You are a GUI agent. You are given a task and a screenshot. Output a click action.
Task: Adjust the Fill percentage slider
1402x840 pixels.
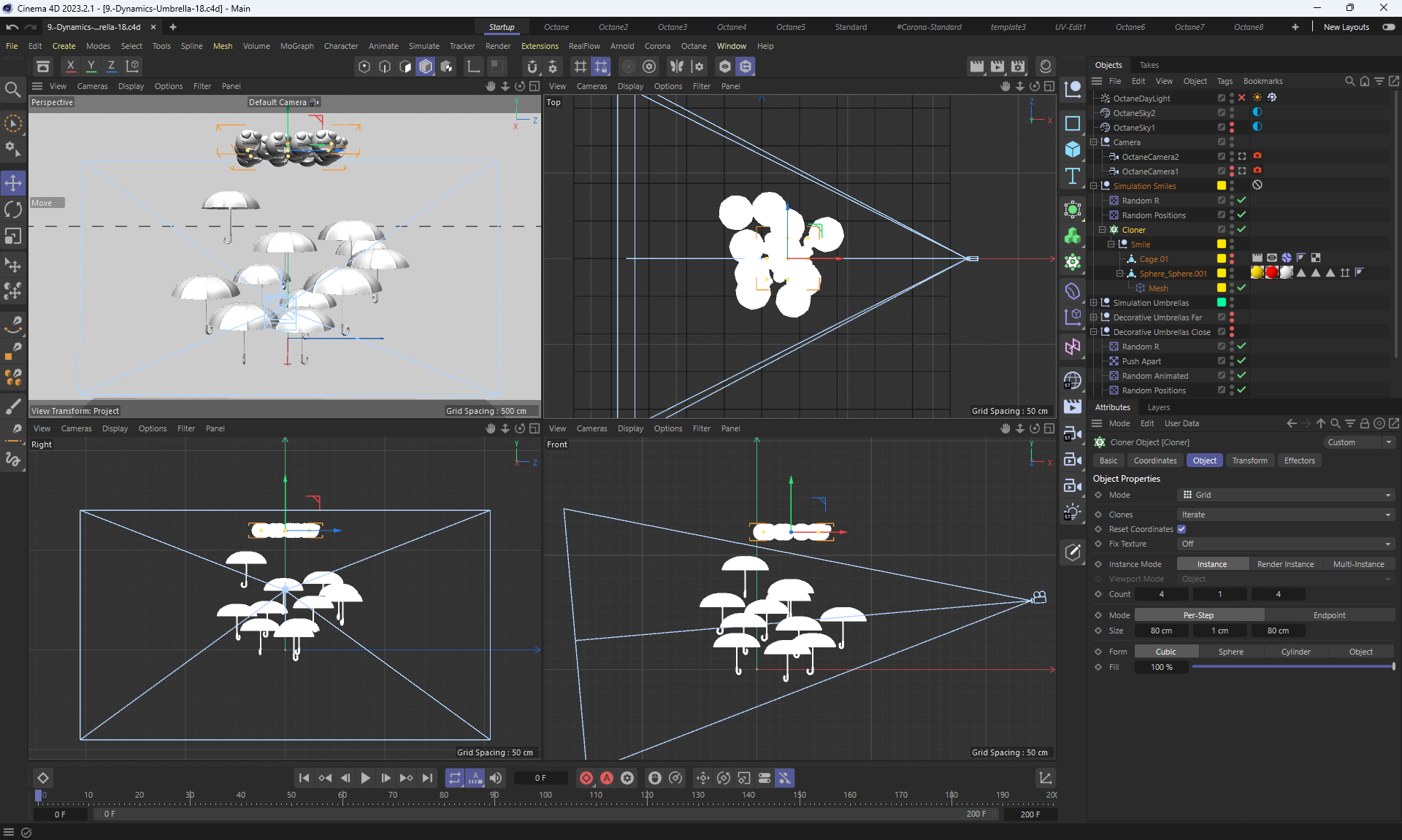point(1292,667)
